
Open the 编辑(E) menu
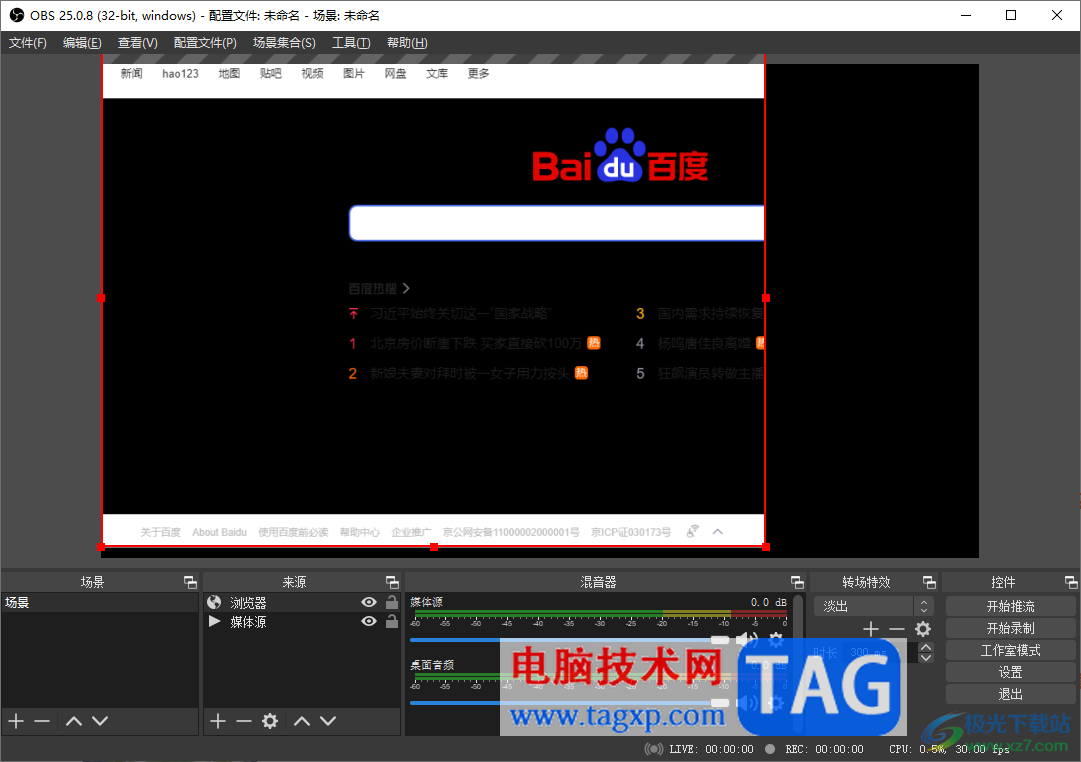click(82, 43)
